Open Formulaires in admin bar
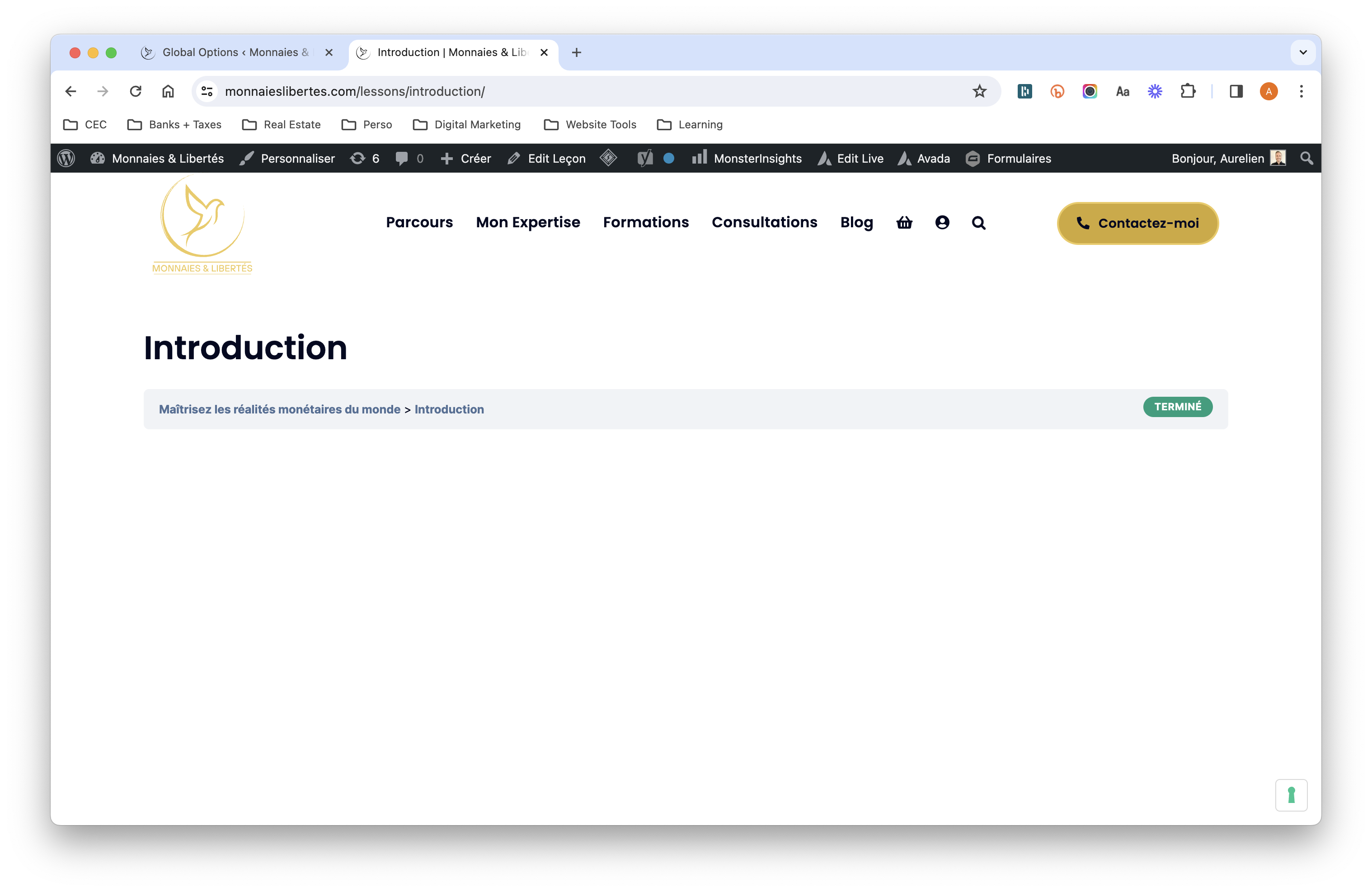 [1008, 158]
